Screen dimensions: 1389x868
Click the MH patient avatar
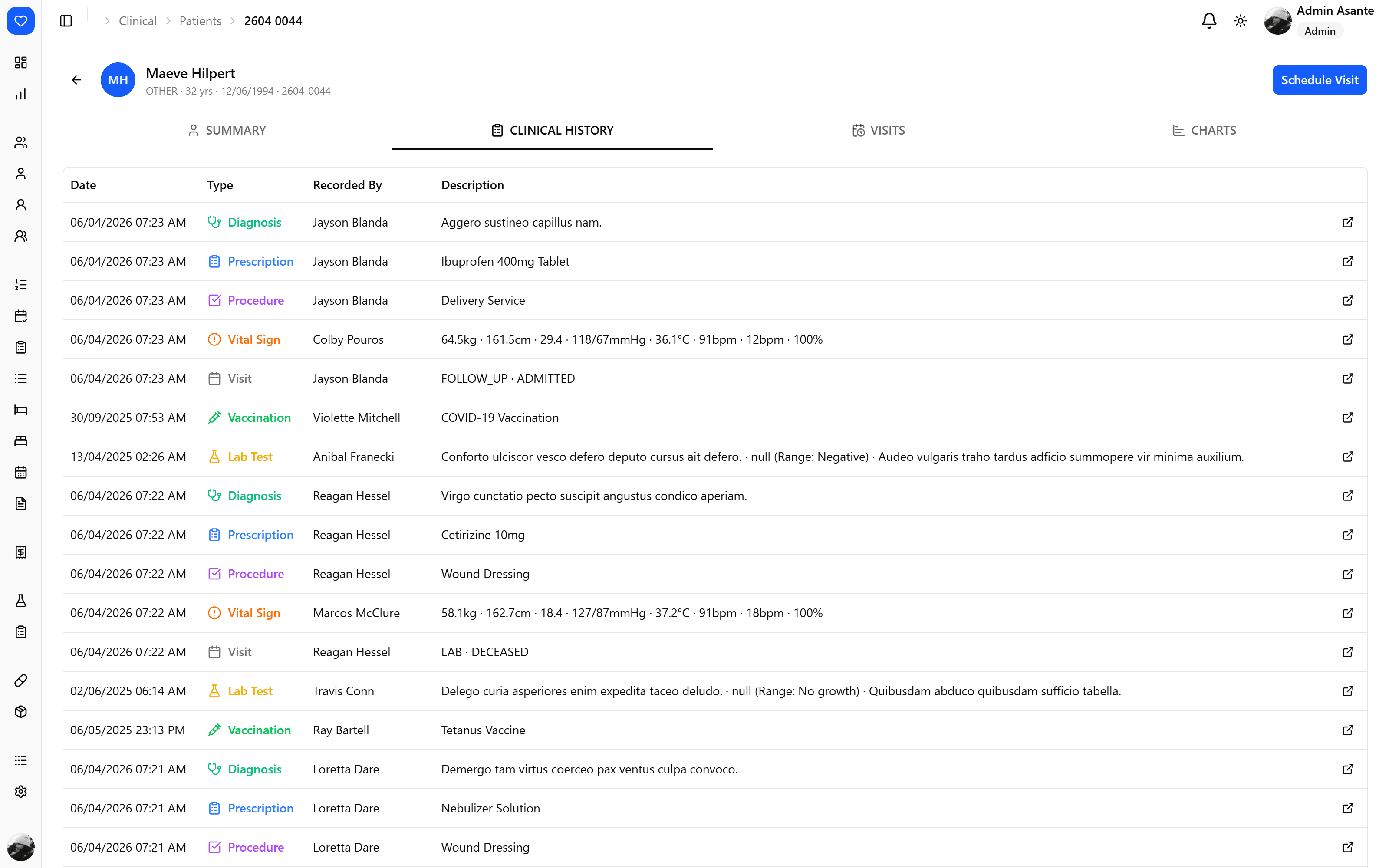coord(118,80)
